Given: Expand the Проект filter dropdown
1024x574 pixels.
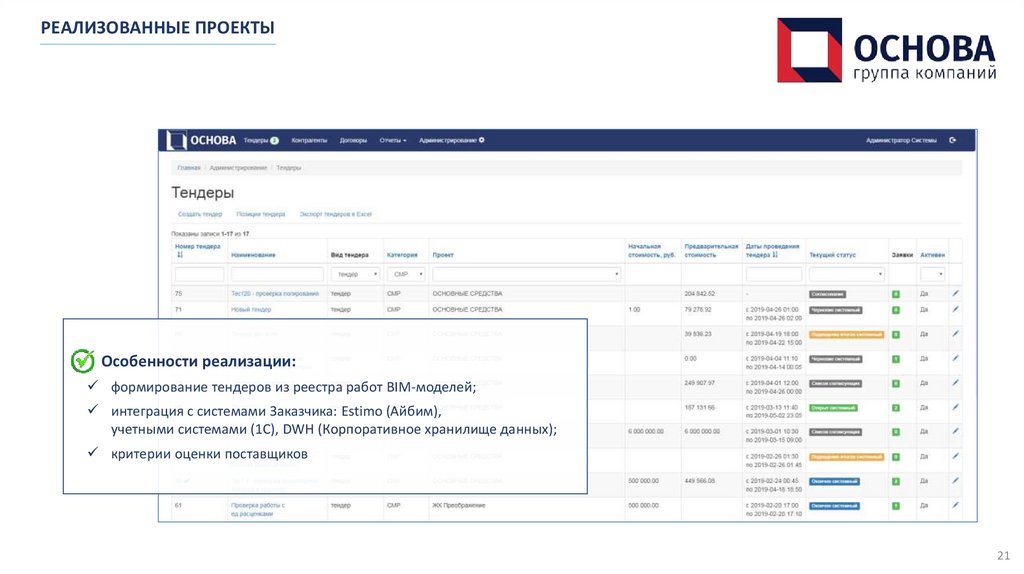Looking at the screenshot, I should click(526, 274).
